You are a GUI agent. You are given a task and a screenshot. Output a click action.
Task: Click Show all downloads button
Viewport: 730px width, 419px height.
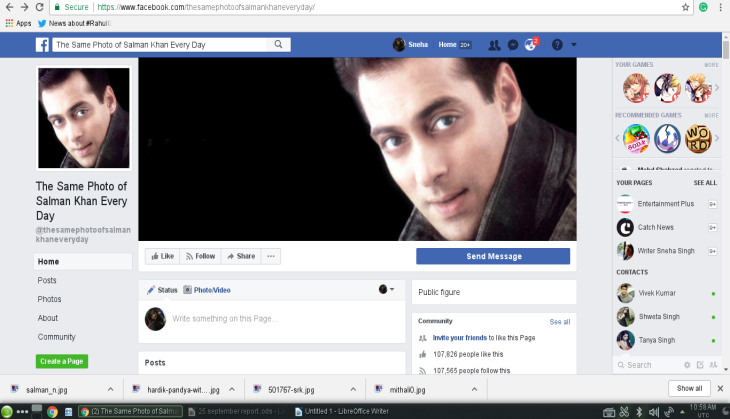tap(689, 388)
